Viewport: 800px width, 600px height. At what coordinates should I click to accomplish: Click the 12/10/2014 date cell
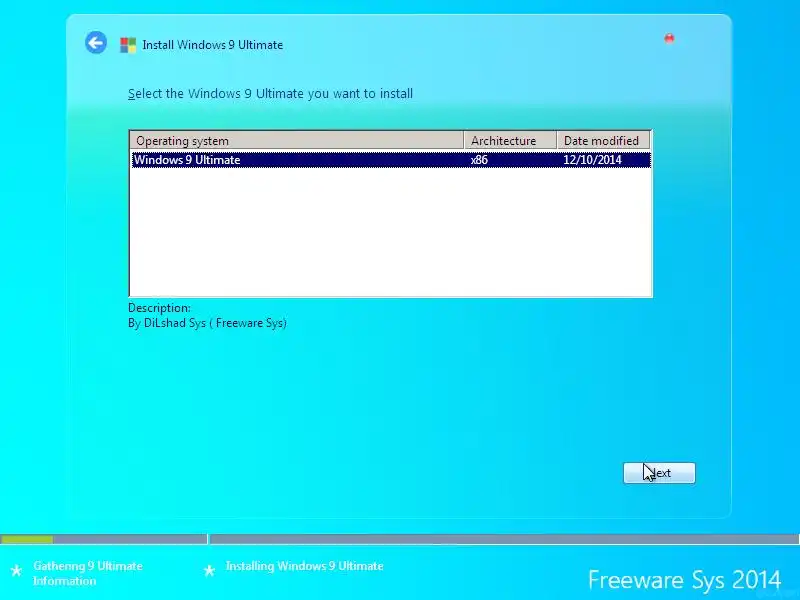pyautogui.click(x=592, y=160)
